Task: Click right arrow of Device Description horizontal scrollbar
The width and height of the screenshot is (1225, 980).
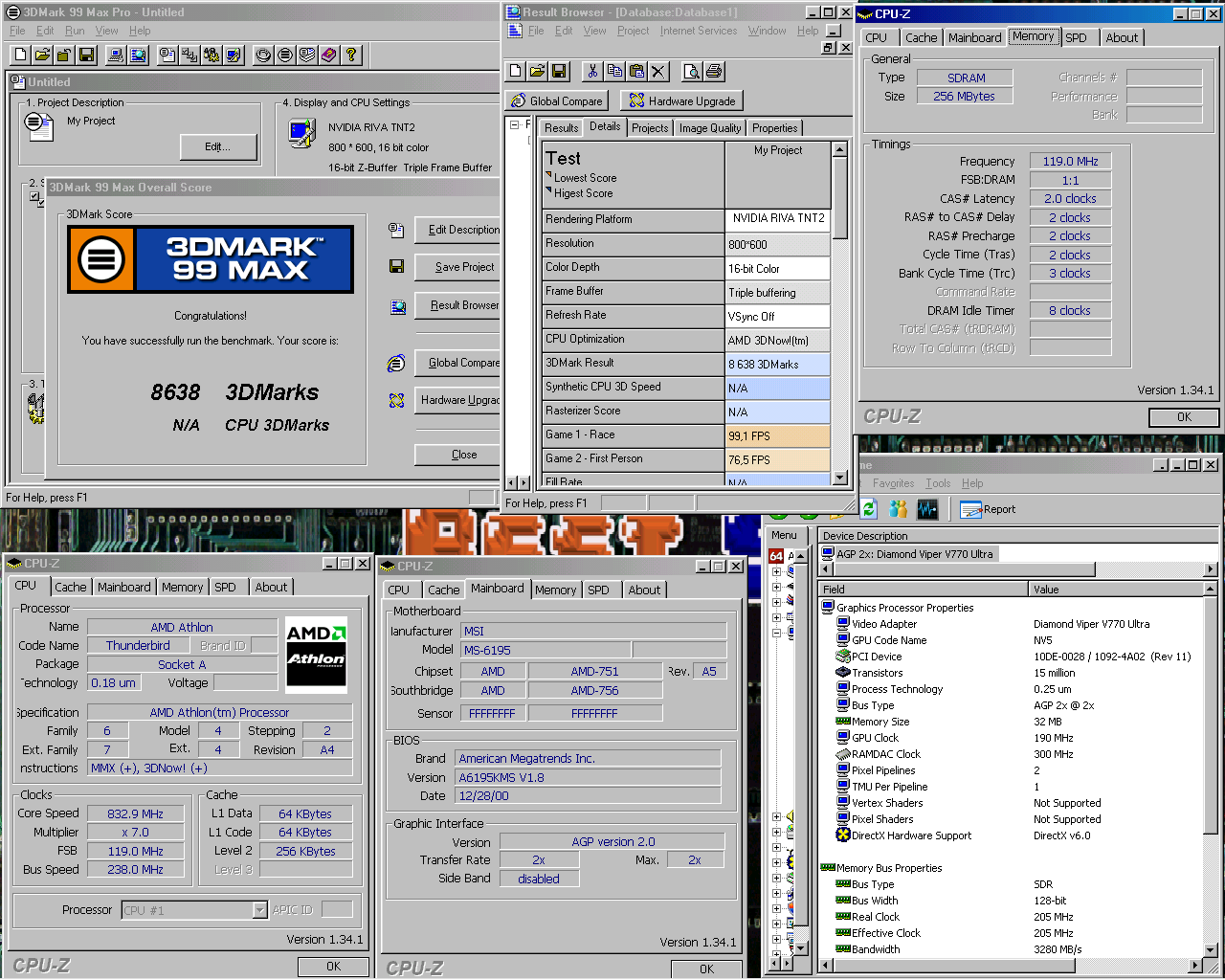Action: [1211, 569]
